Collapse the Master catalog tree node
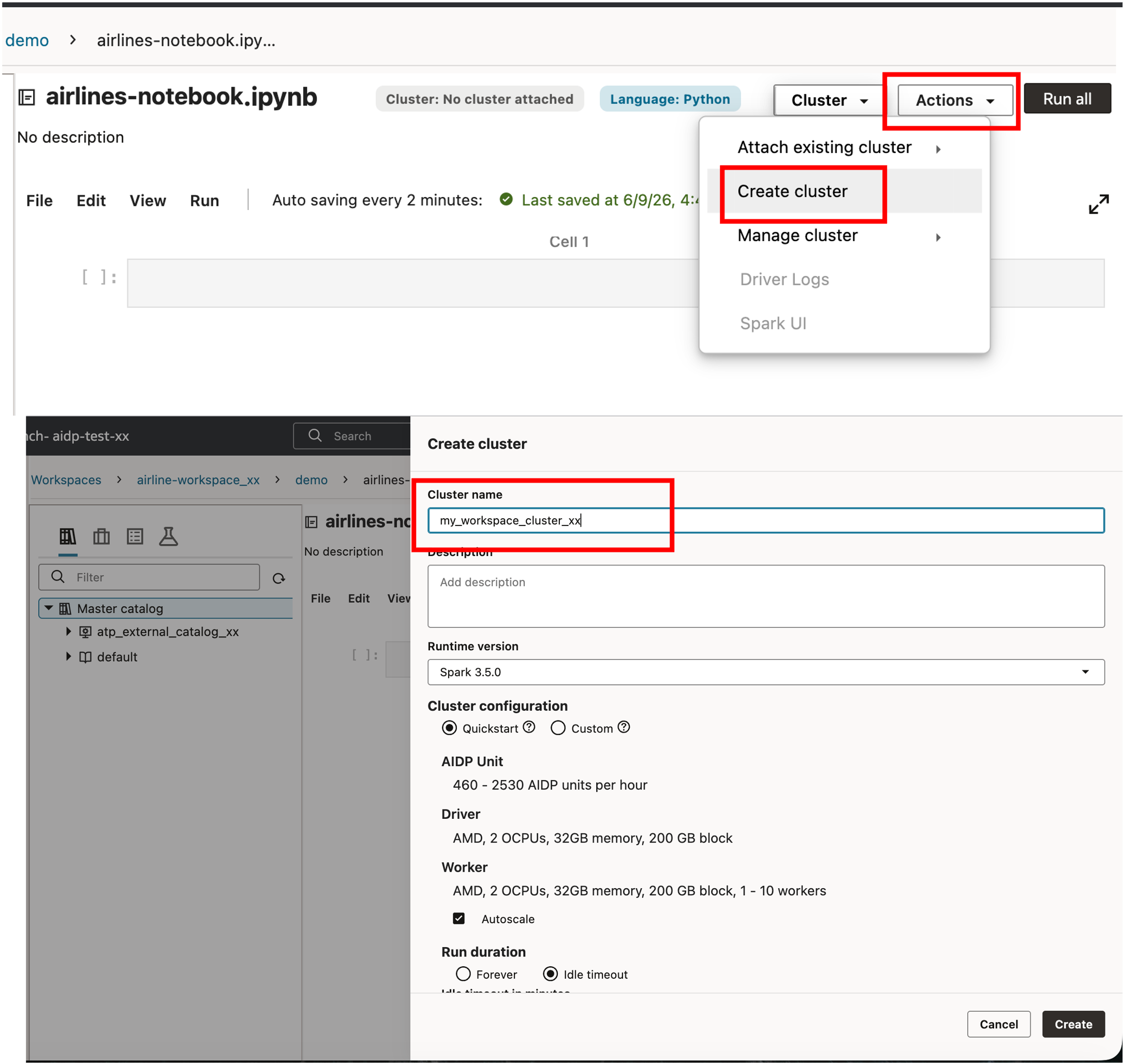Screen dimensions: 1124x1064 [49, 607]
